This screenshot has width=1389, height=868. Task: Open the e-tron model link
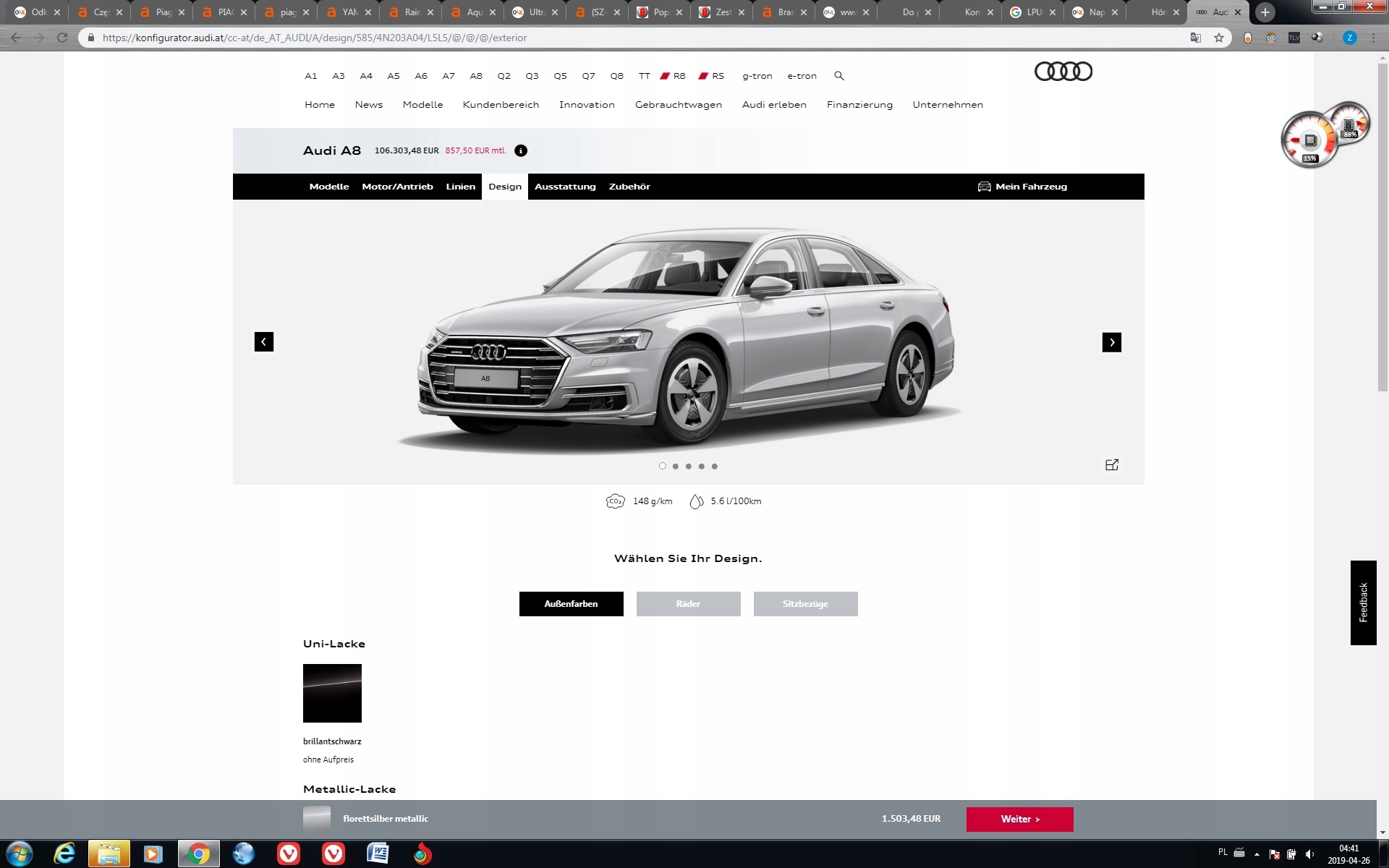(x=802, y=76)
